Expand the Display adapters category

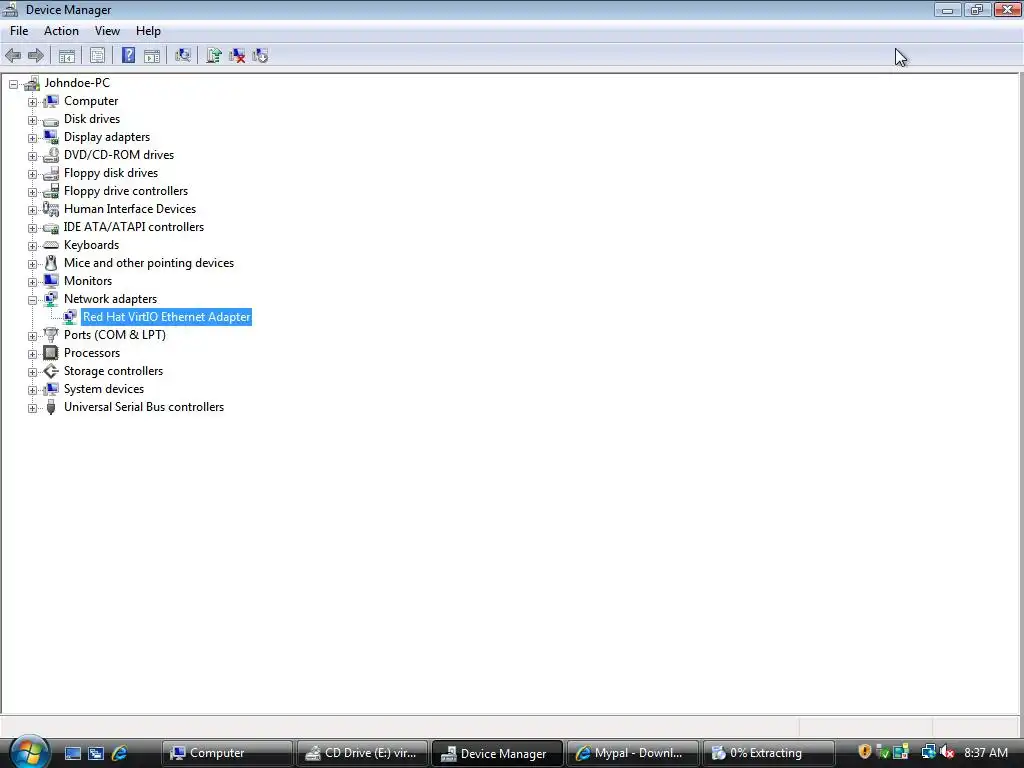click(x=32, y=138)
